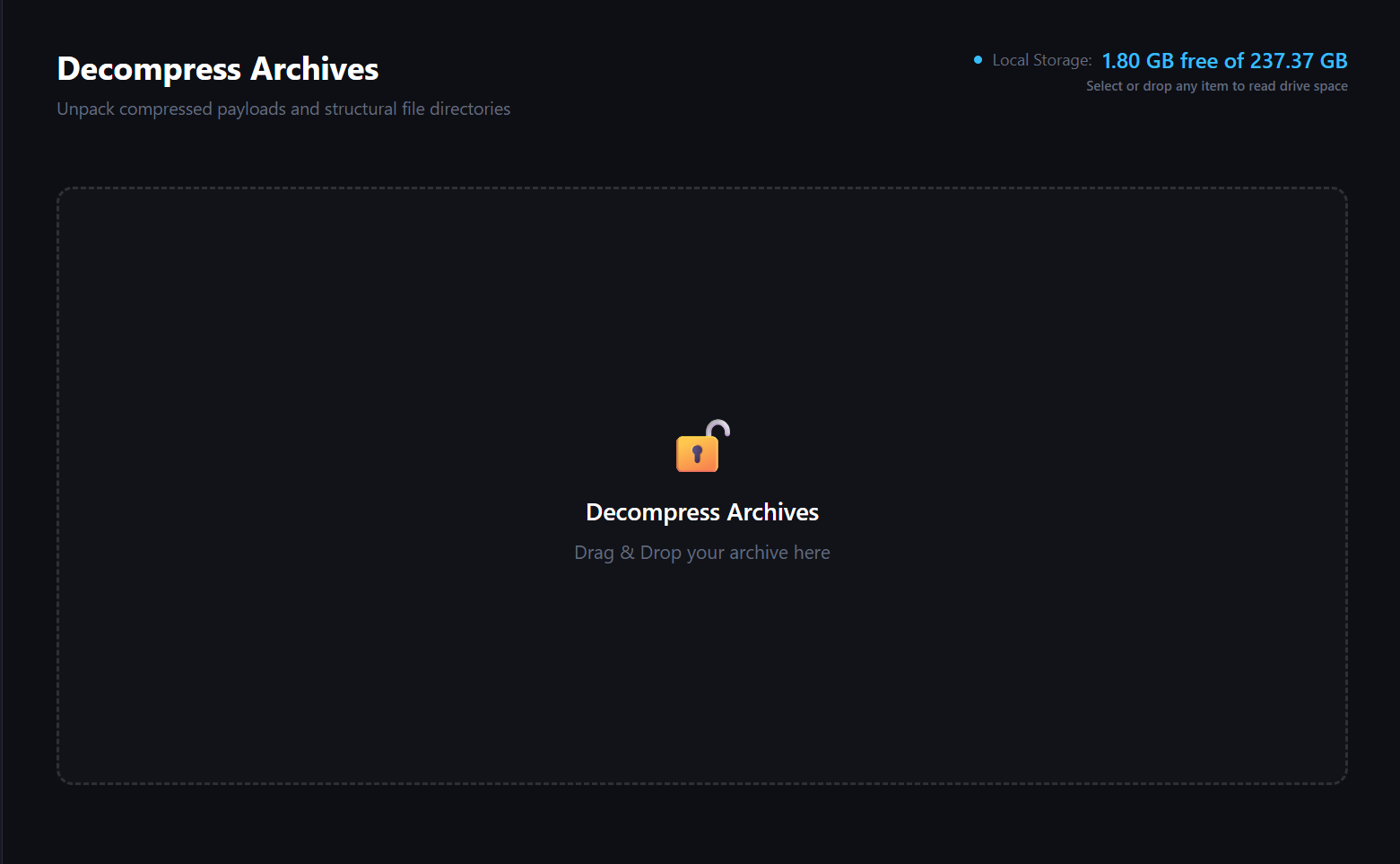Click the 'Decompress Archives' label under the padlock
This screenshot has height=864, width=1400.
(x=702, y=512)
